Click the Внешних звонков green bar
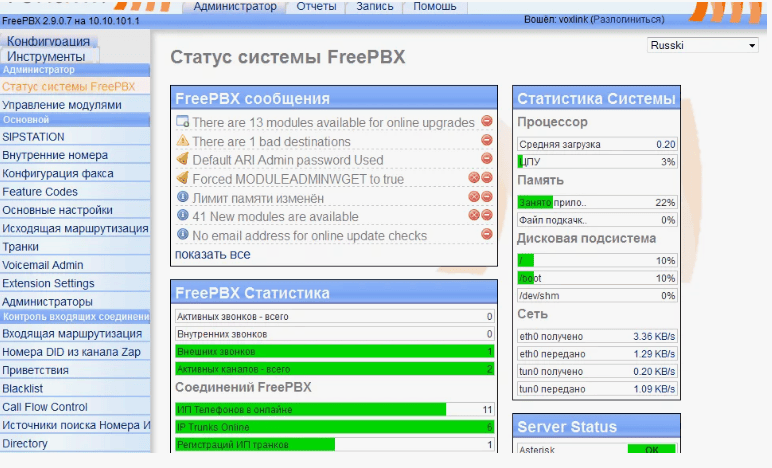 [334, 351]
